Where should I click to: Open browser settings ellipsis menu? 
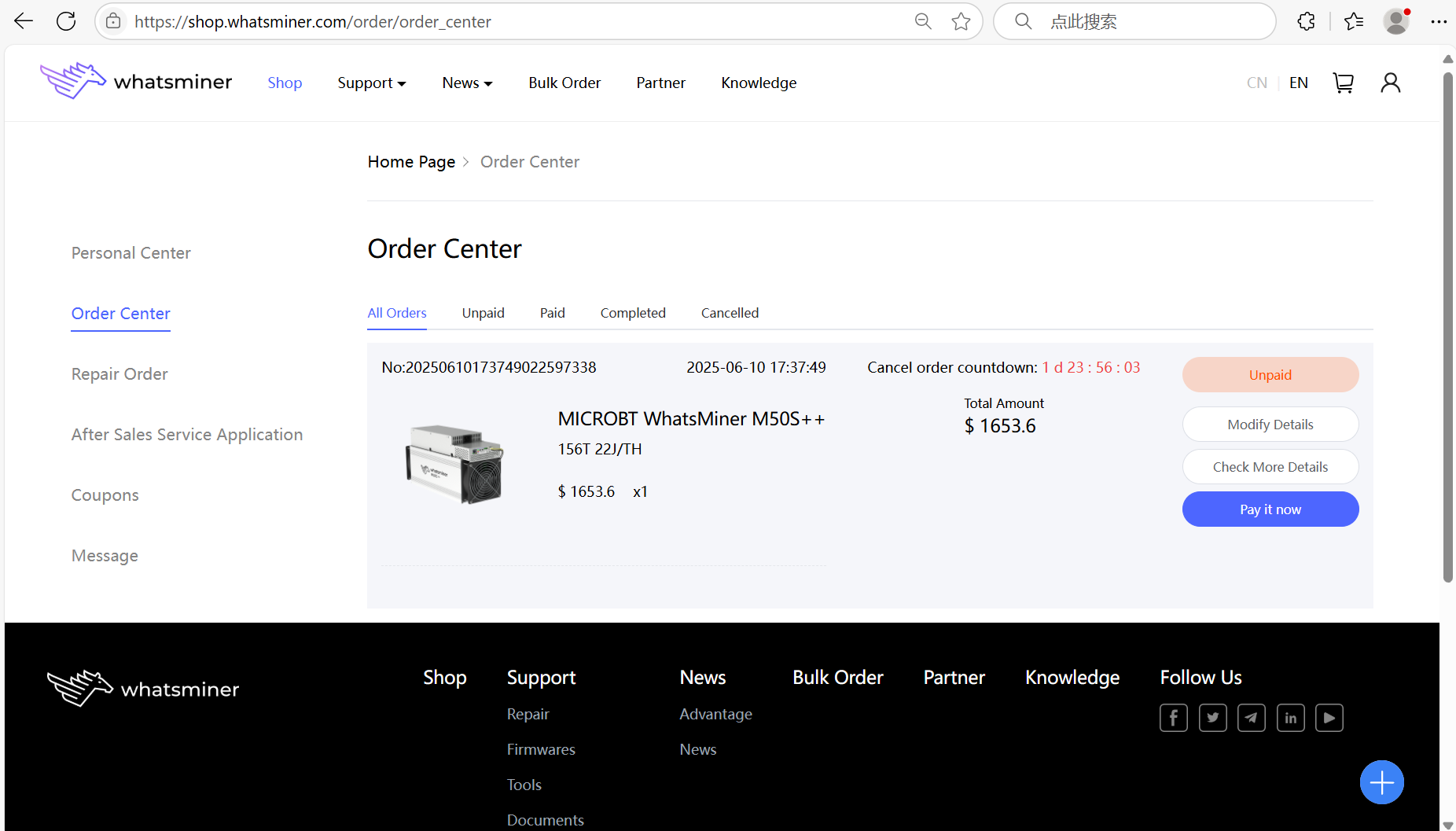1439,21
